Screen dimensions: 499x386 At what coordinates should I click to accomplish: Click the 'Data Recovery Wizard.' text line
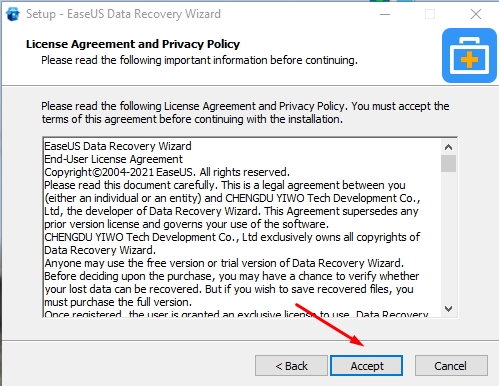click(x=100, y=250)
